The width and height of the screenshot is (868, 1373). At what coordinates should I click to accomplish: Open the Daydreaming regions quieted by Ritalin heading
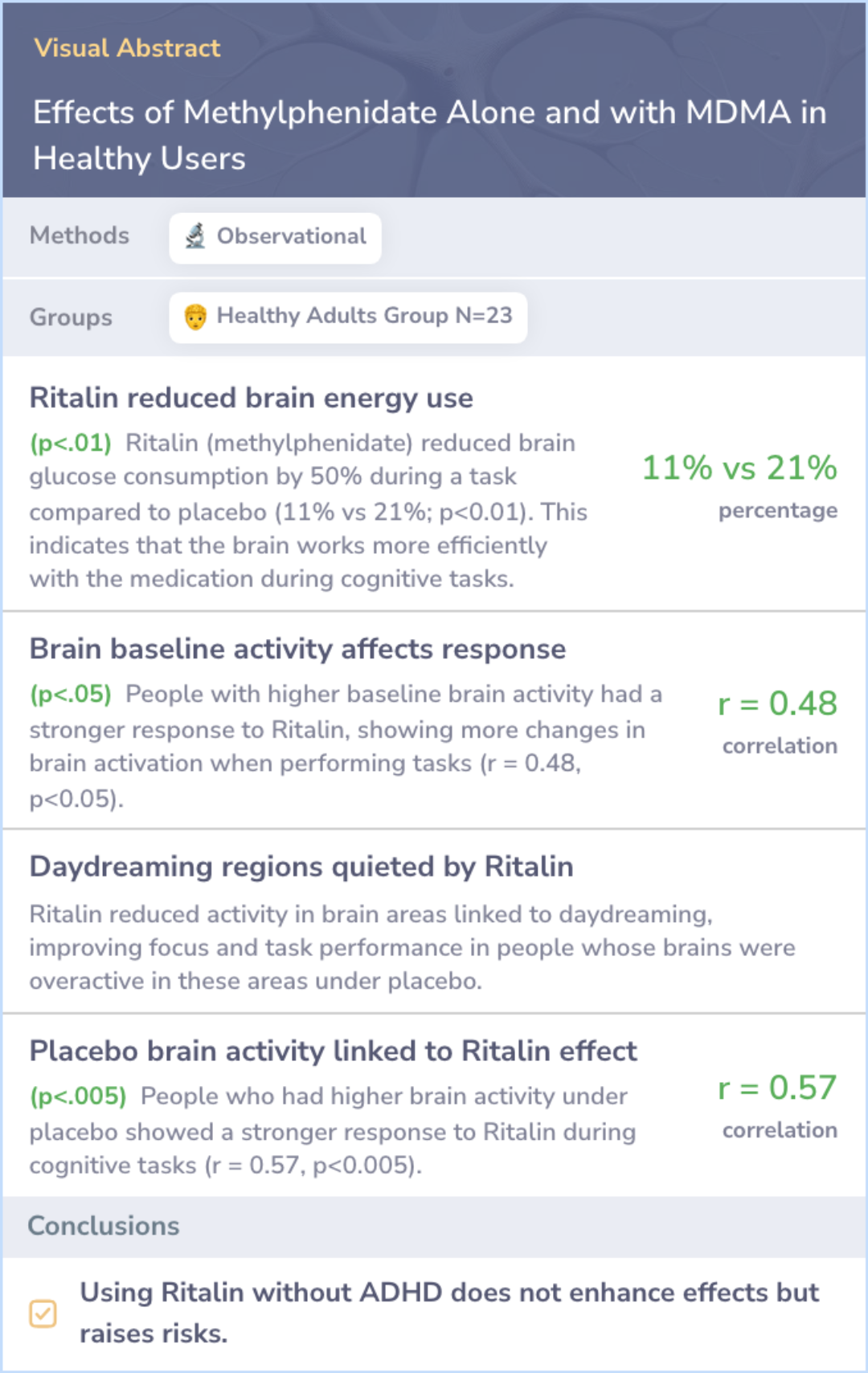(301, 867)
